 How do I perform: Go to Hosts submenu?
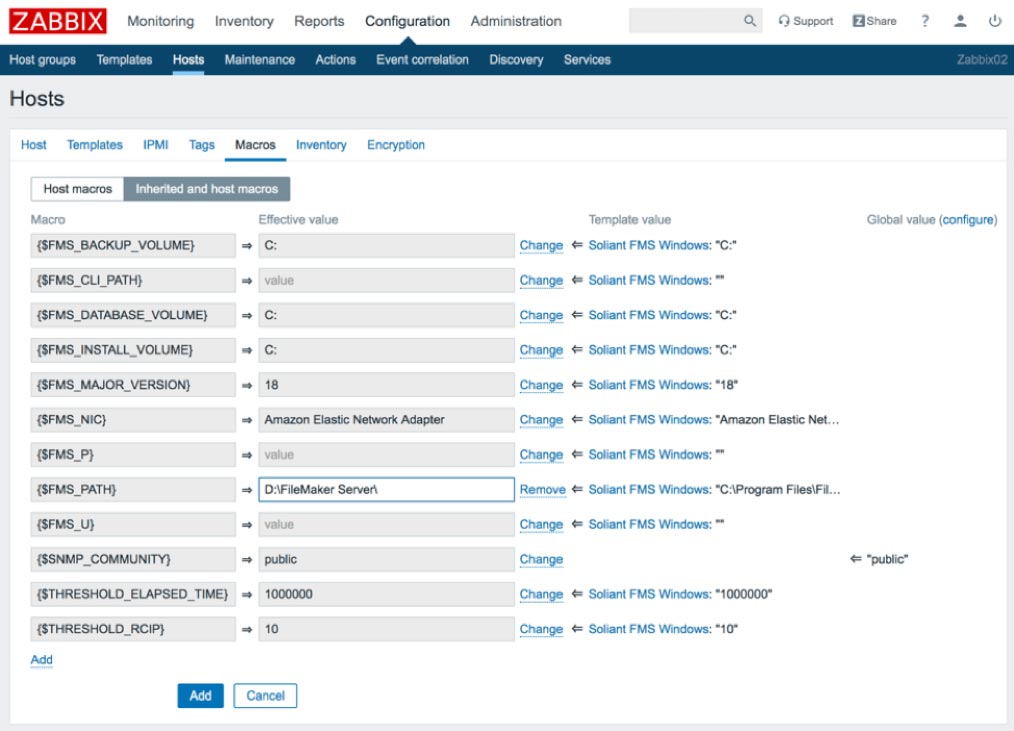(188, 60)
